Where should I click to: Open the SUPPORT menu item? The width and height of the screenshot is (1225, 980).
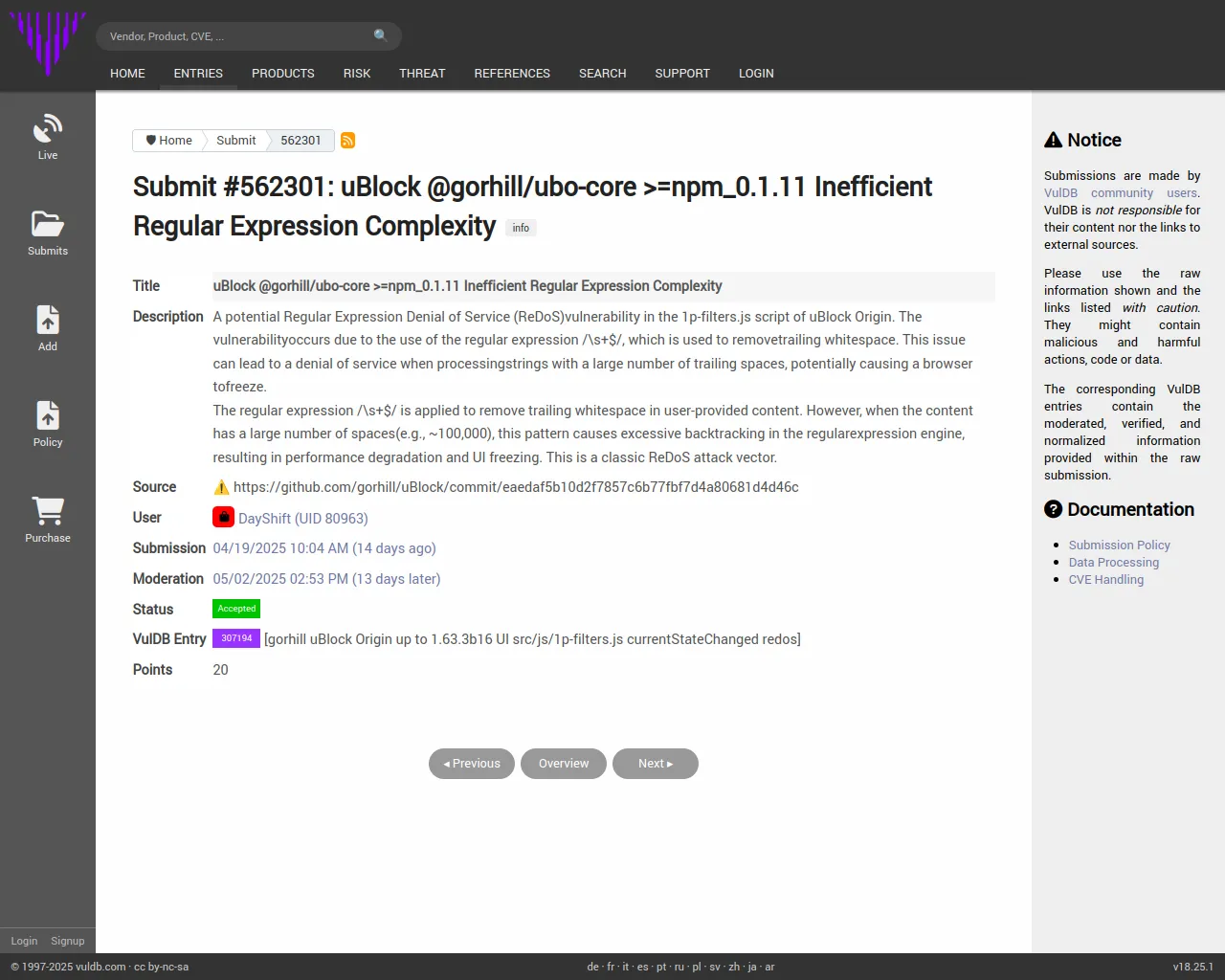[x=682, y=74]
